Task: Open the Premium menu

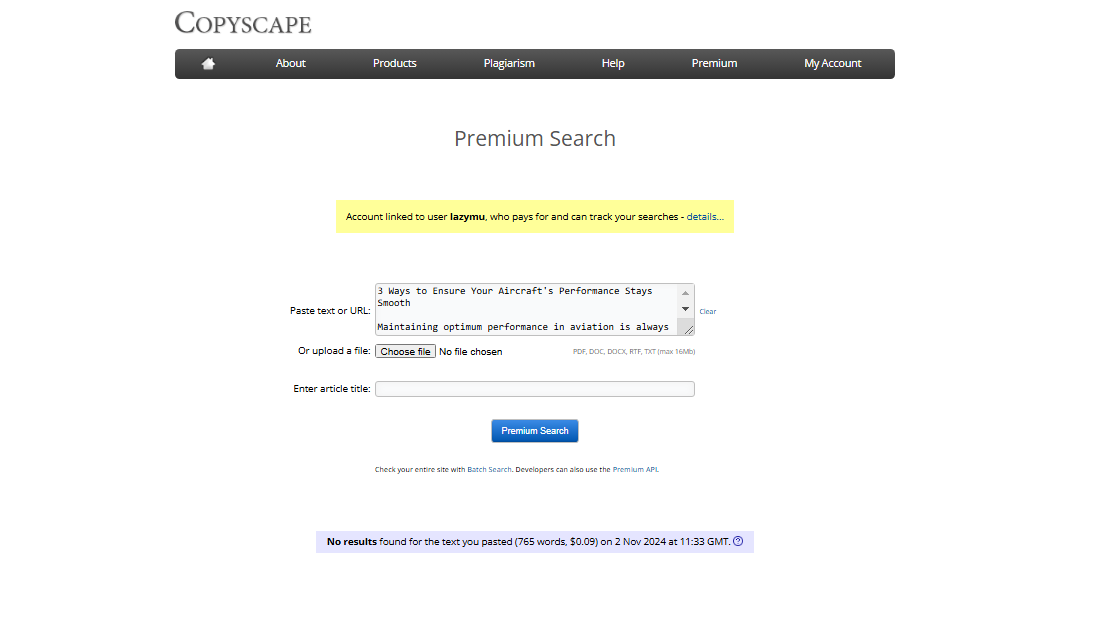Action: pyautogui.click(x=714, y=63)
